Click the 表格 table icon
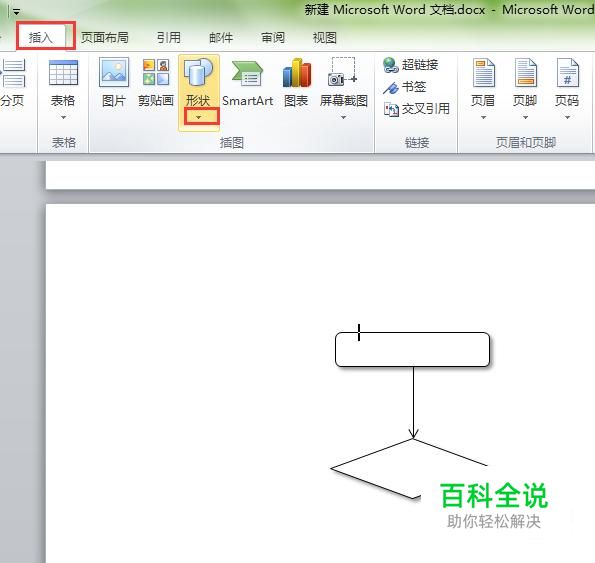Image resolution: width=595 pixels, height=563 pixels. (63, 73)
